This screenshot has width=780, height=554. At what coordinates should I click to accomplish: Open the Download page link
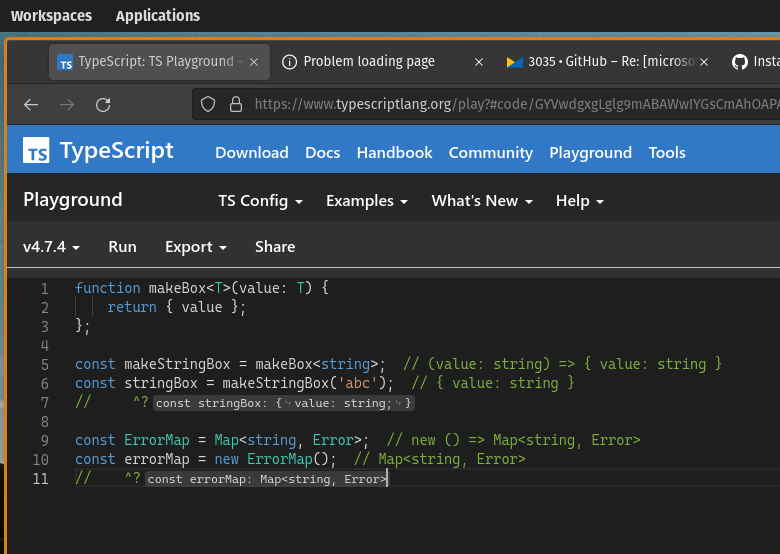[x=252, y=153]
